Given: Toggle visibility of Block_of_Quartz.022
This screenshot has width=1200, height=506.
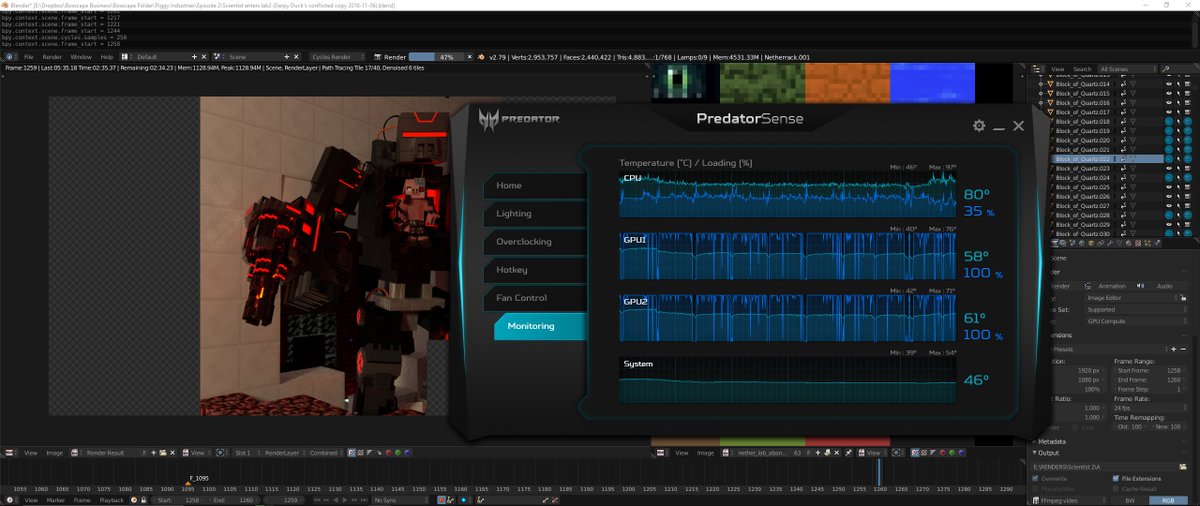Looking at the screenshot, I should [x=1169, y=159].
